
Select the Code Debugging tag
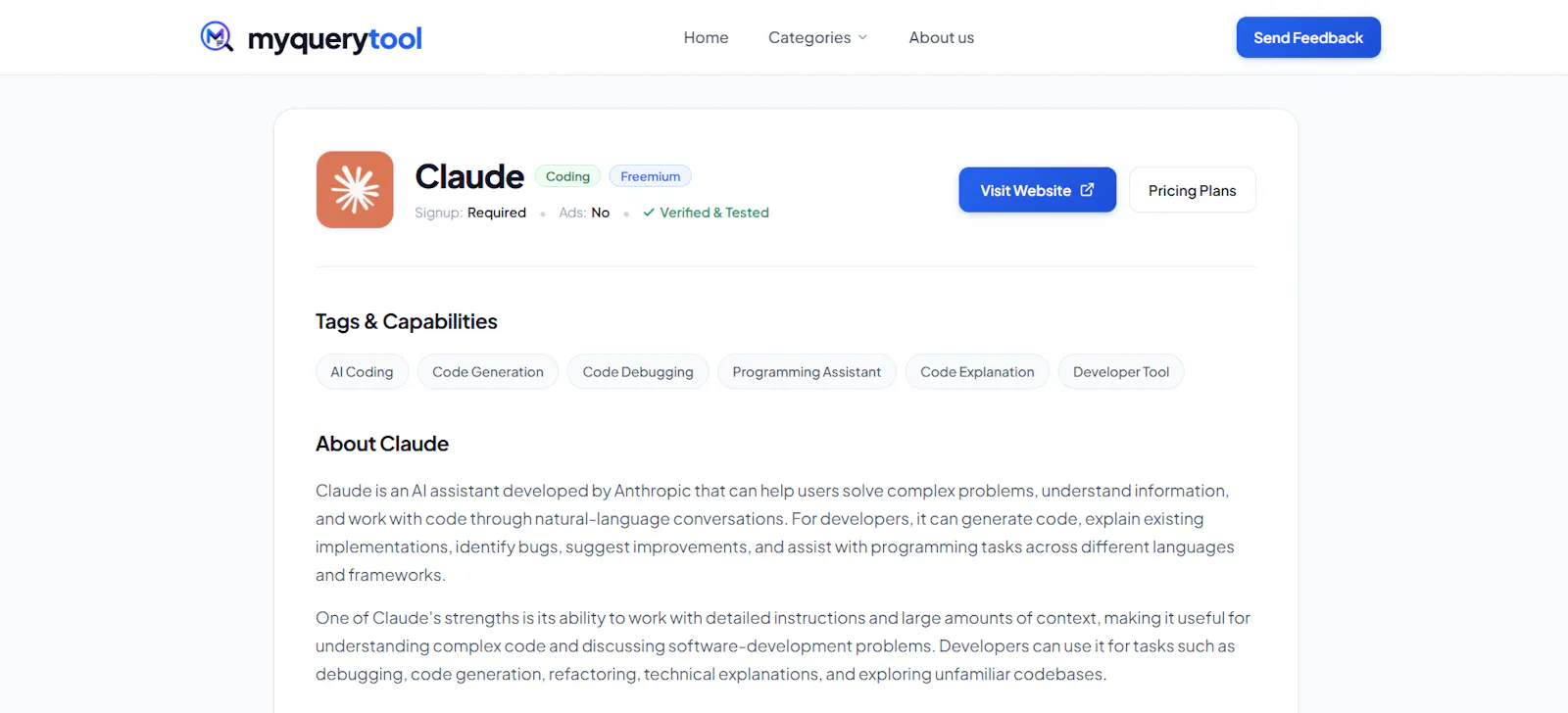638,372
